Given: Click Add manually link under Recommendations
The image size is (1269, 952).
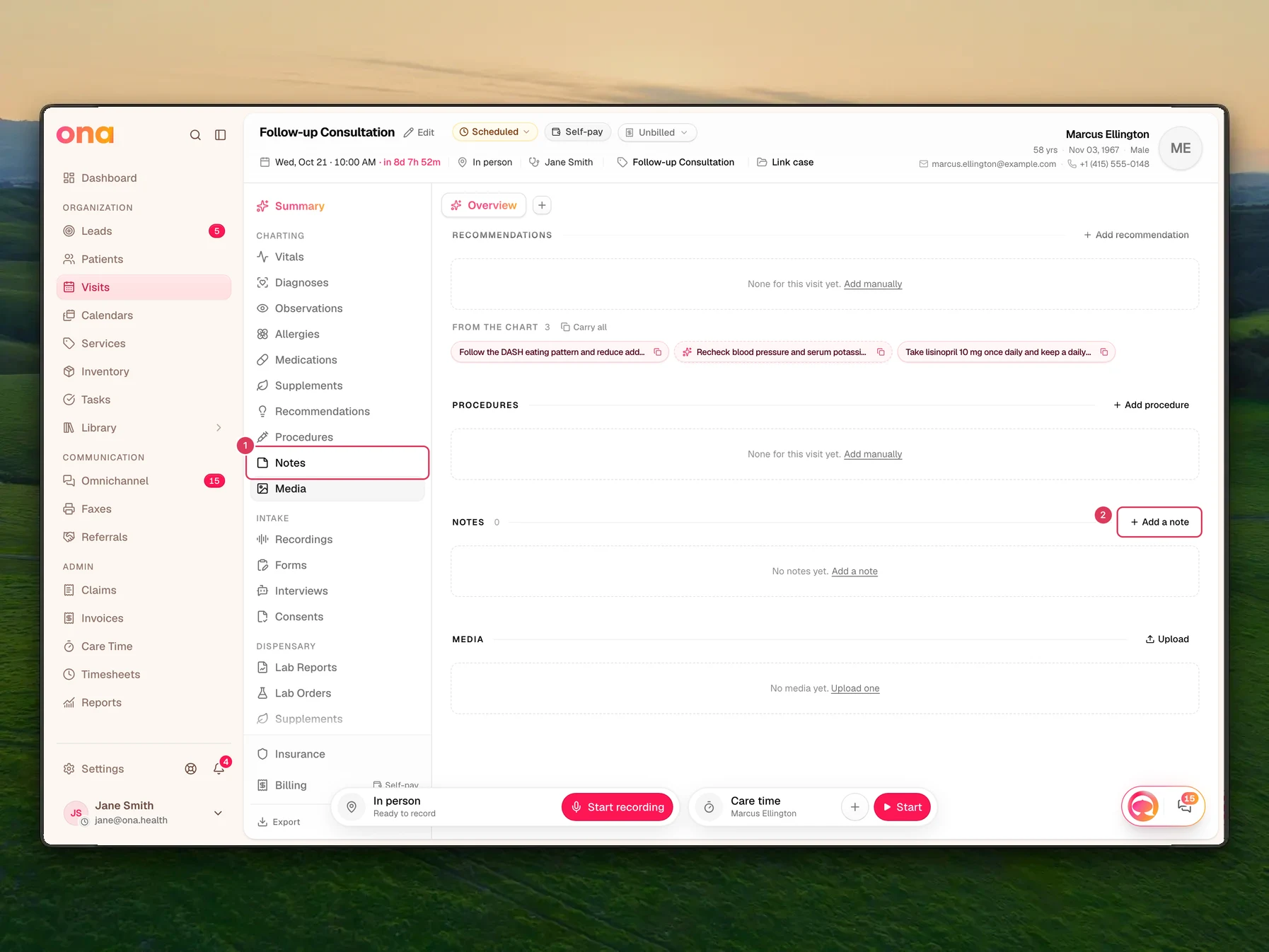Looking at the screenshot, I should pyautogui.click(x=873, y=284).
